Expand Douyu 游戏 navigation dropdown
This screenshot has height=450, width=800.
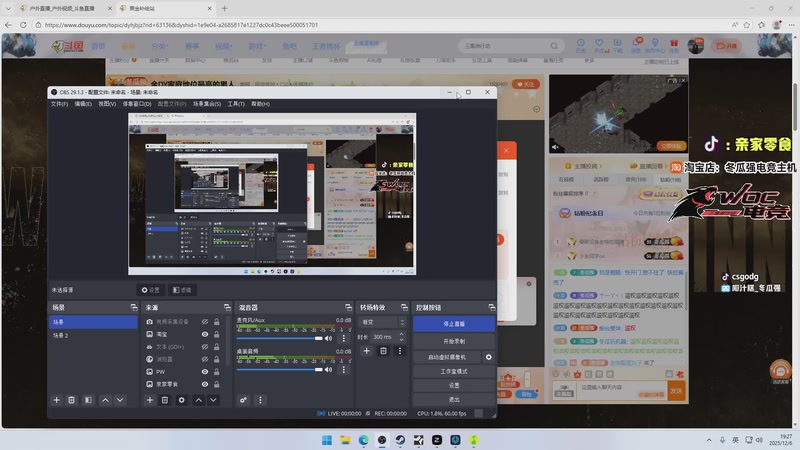[257, 46]
